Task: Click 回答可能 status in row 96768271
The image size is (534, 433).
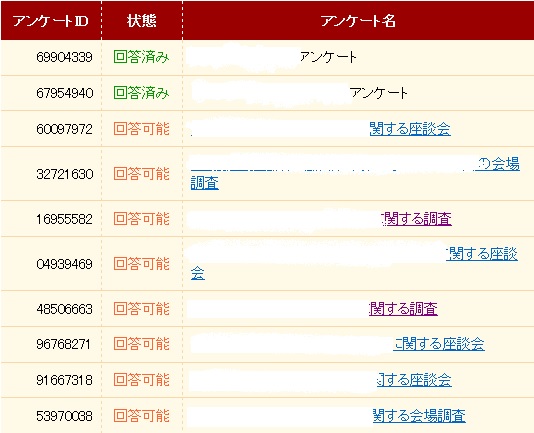Action: click(x=141, y=344)
